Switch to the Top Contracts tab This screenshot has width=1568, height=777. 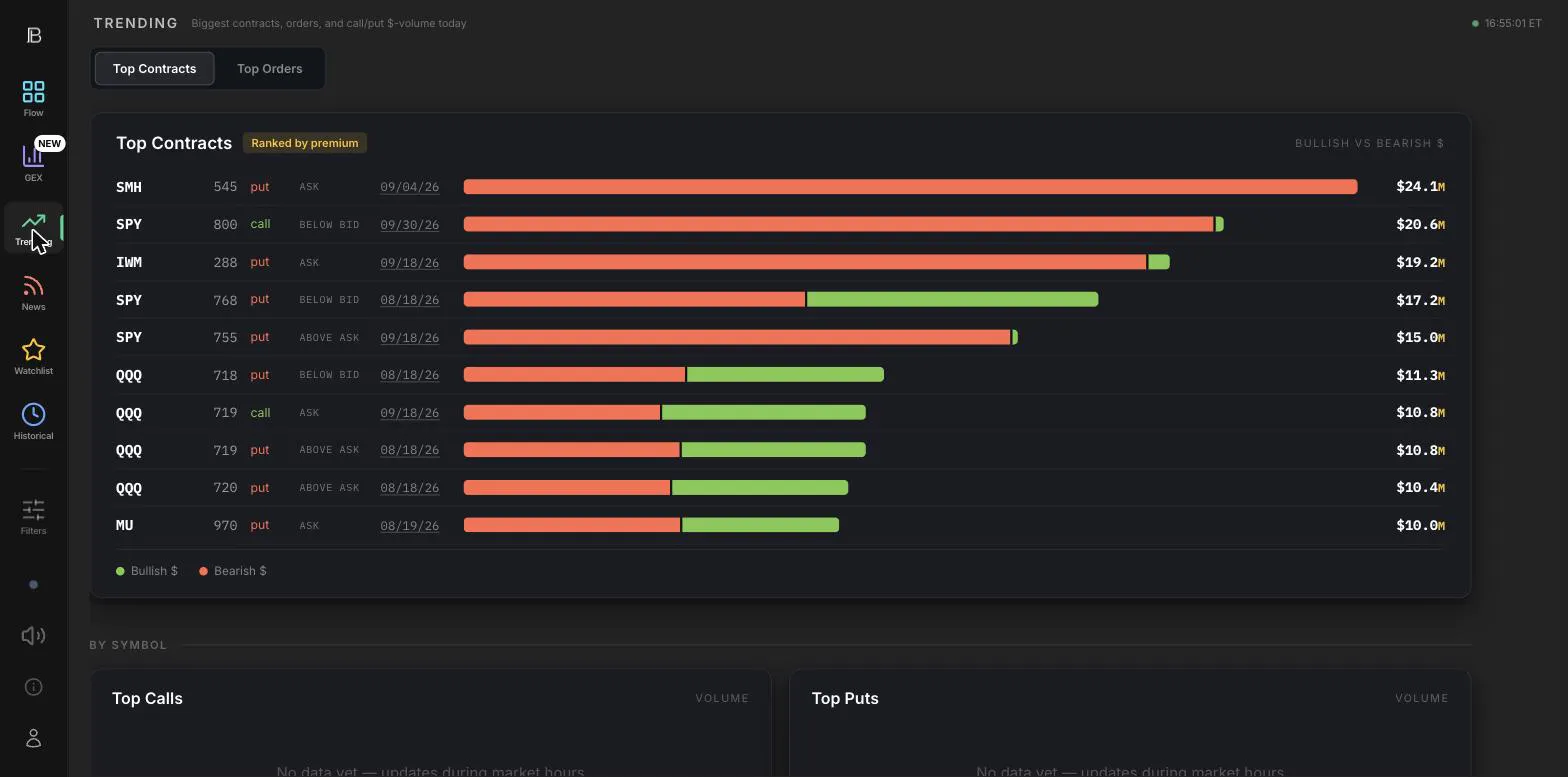click(x=154, y=69)
